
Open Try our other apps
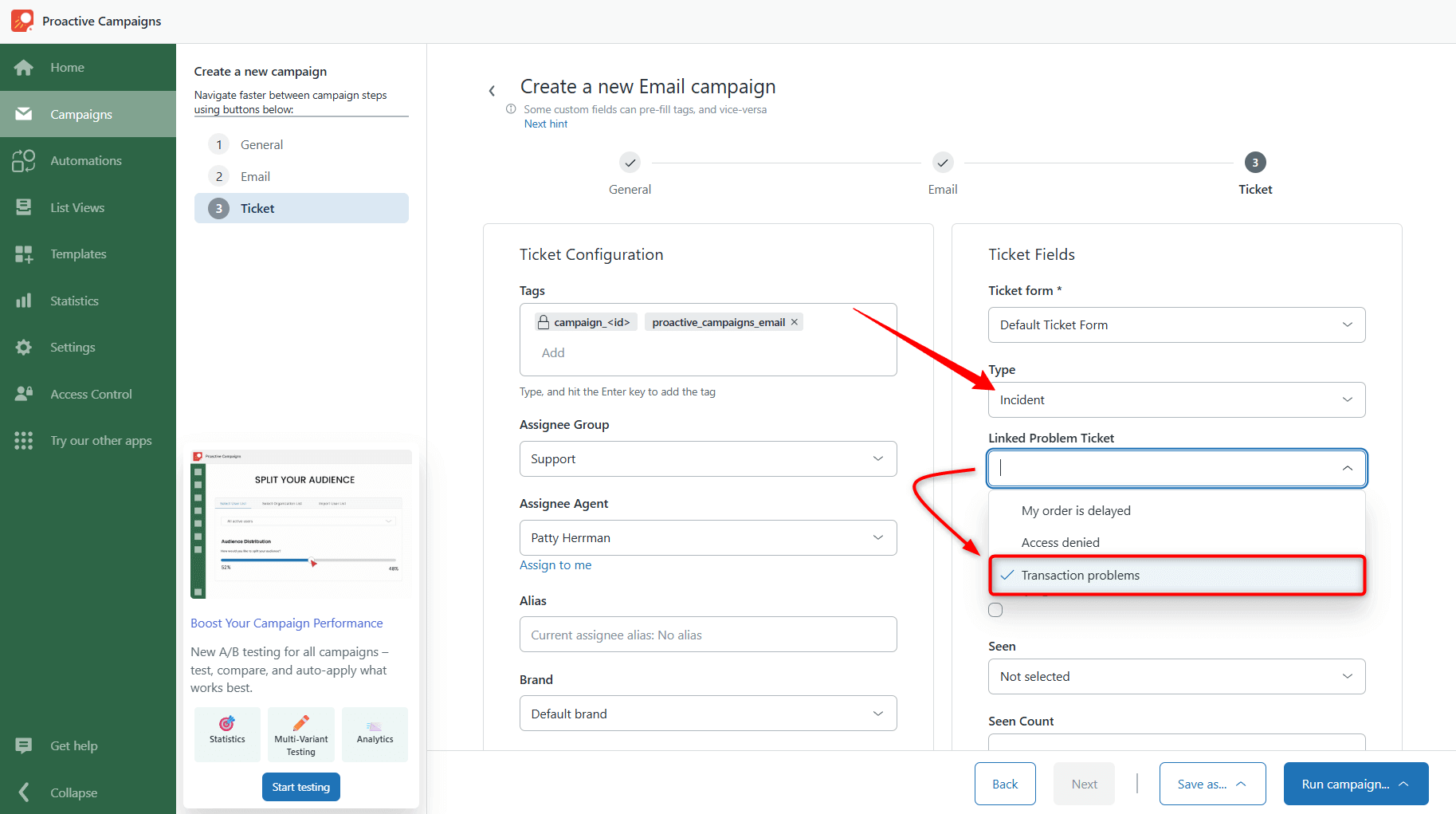tap(100, 440)
